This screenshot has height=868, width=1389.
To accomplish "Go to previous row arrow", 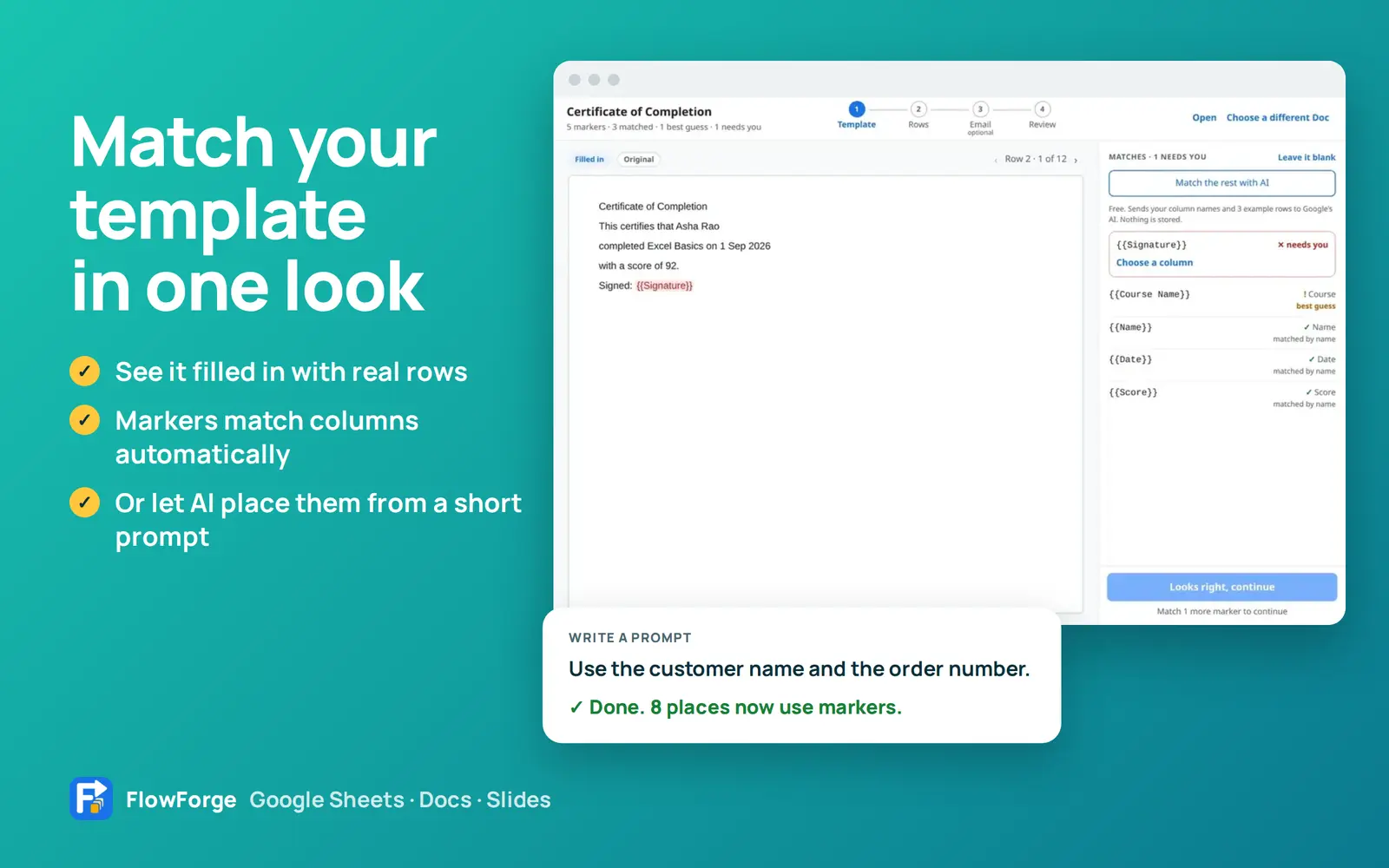I will [x=996, y=160].
